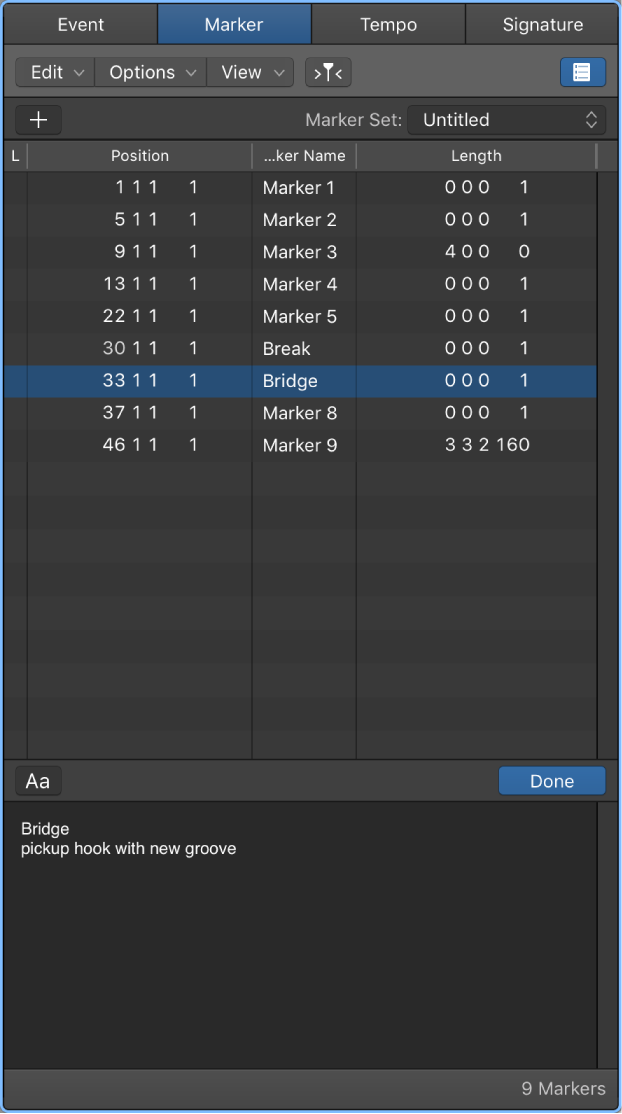
Task: Open the Options dropdown menu
Action: pos(151,72)
